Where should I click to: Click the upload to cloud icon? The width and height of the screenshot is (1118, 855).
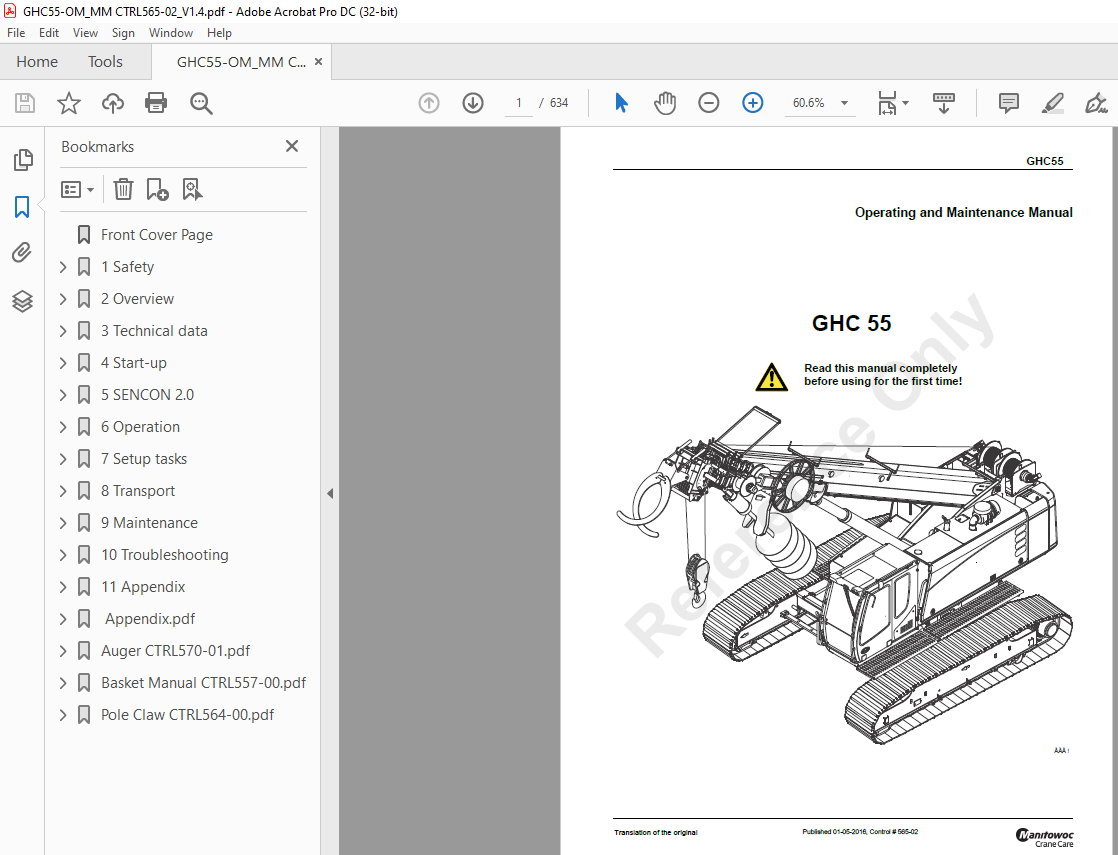[x=113, y=103]
